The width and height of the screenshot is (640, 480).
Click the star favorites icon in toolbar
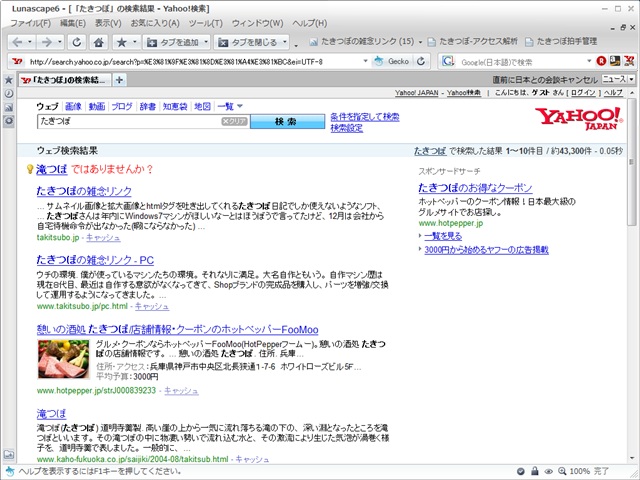(122, 43)
